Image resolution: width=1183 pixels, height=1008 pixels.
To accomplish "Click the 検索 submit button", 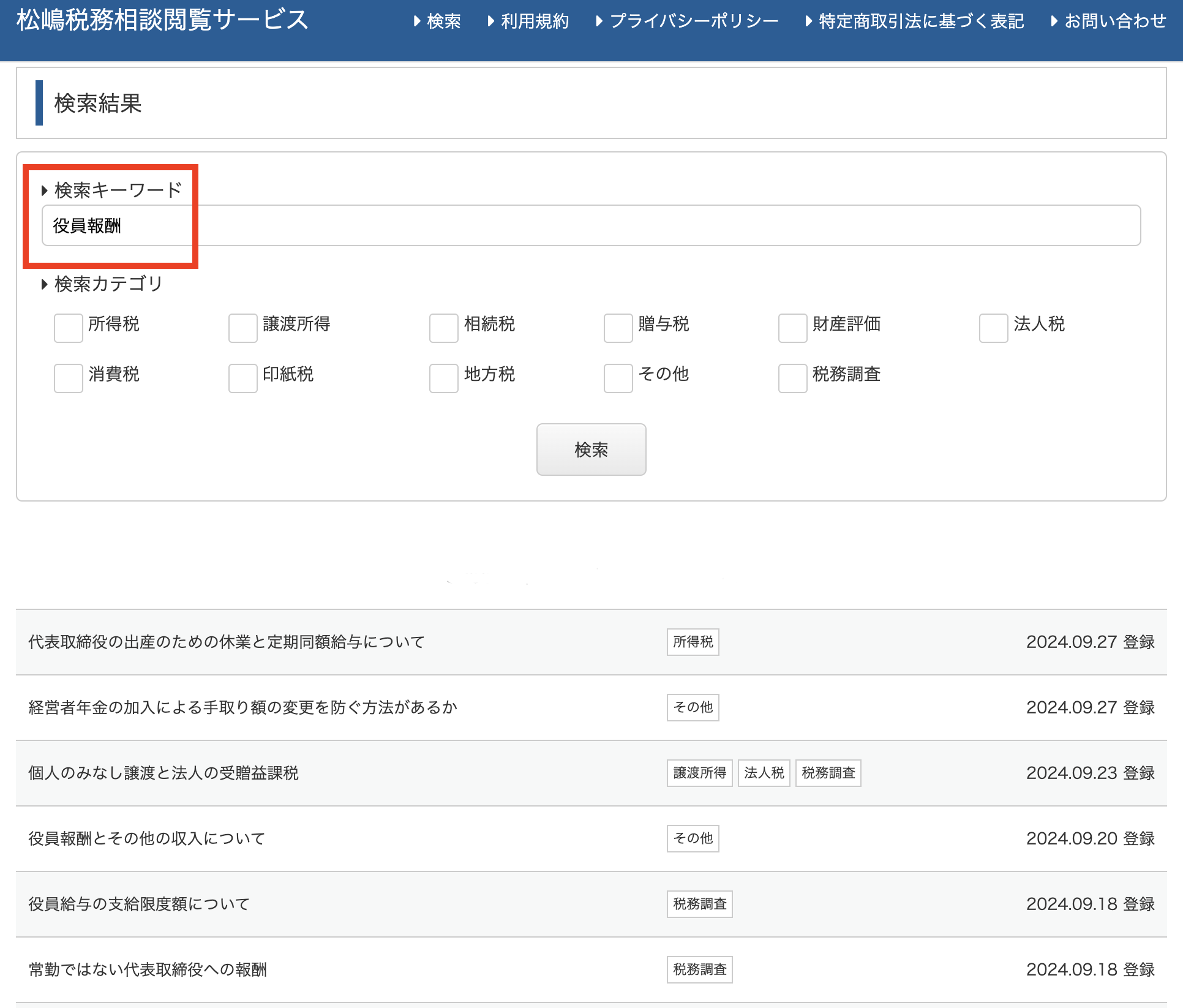I will (591, 449).
